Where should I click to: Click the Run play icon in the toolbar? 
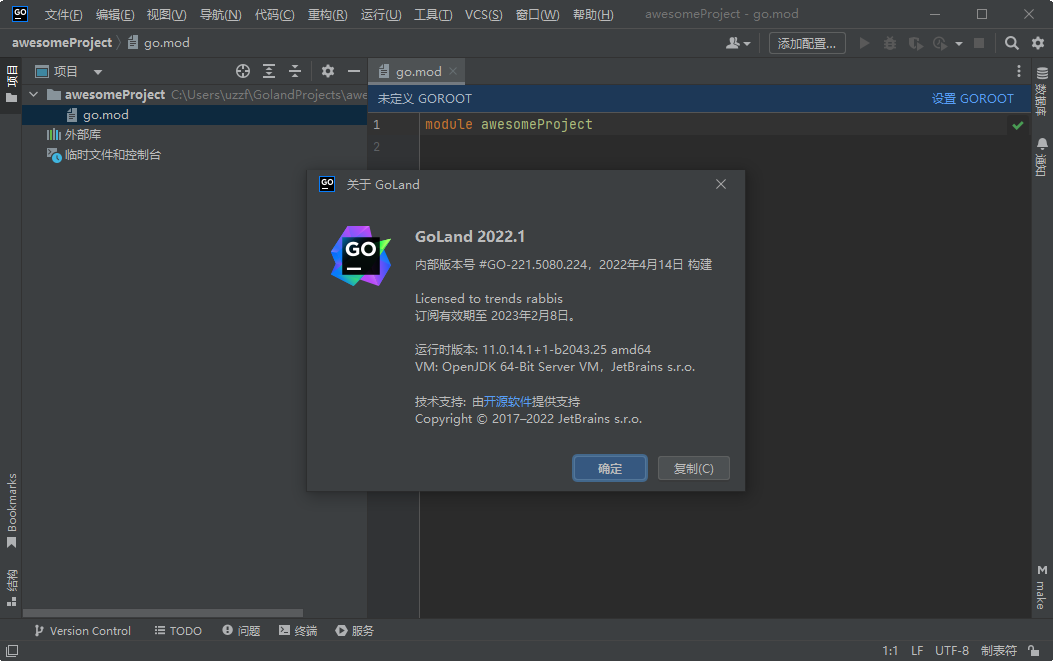(865, 43)
